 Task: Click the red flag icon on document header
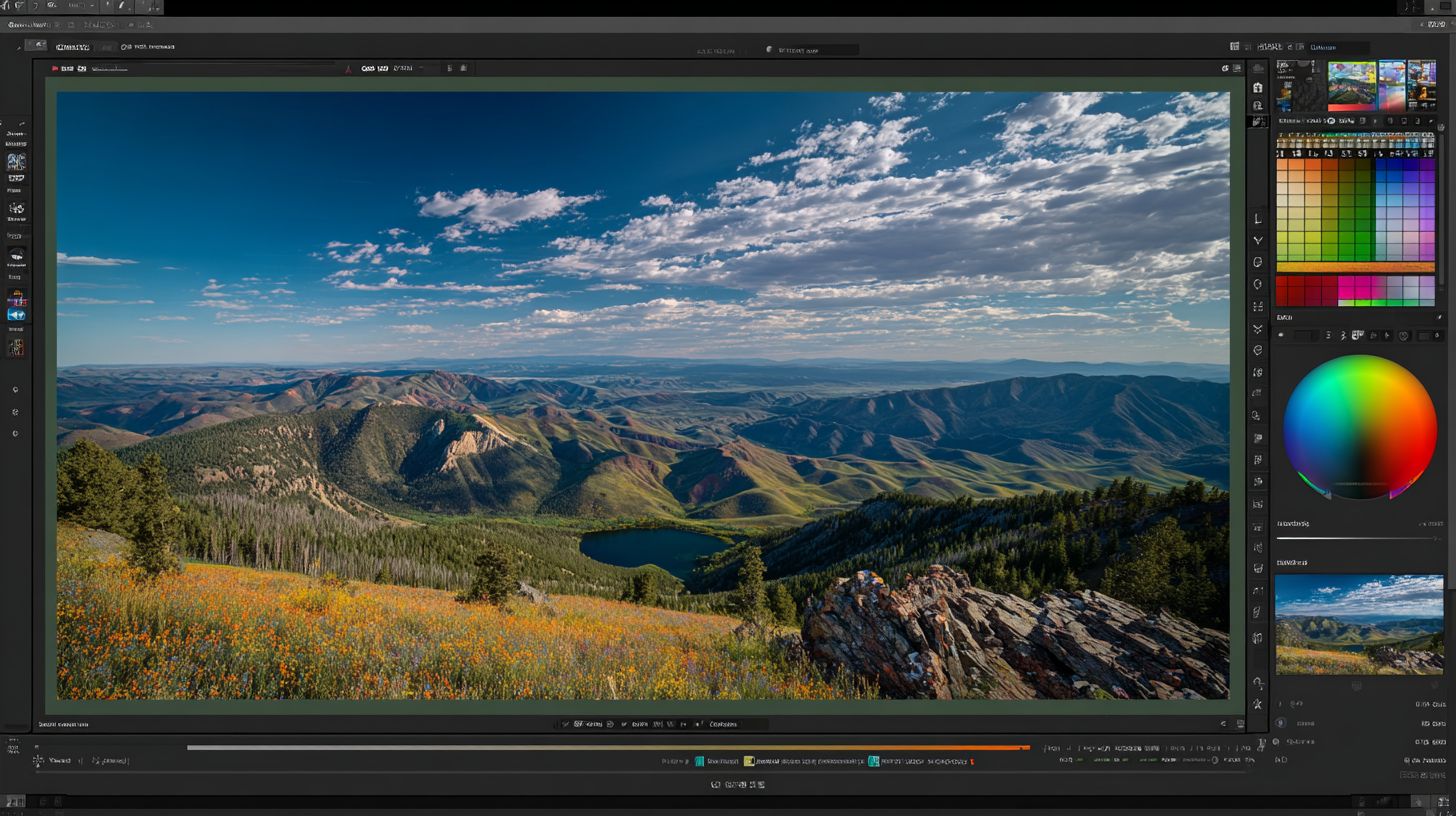[x=55, y=69]
